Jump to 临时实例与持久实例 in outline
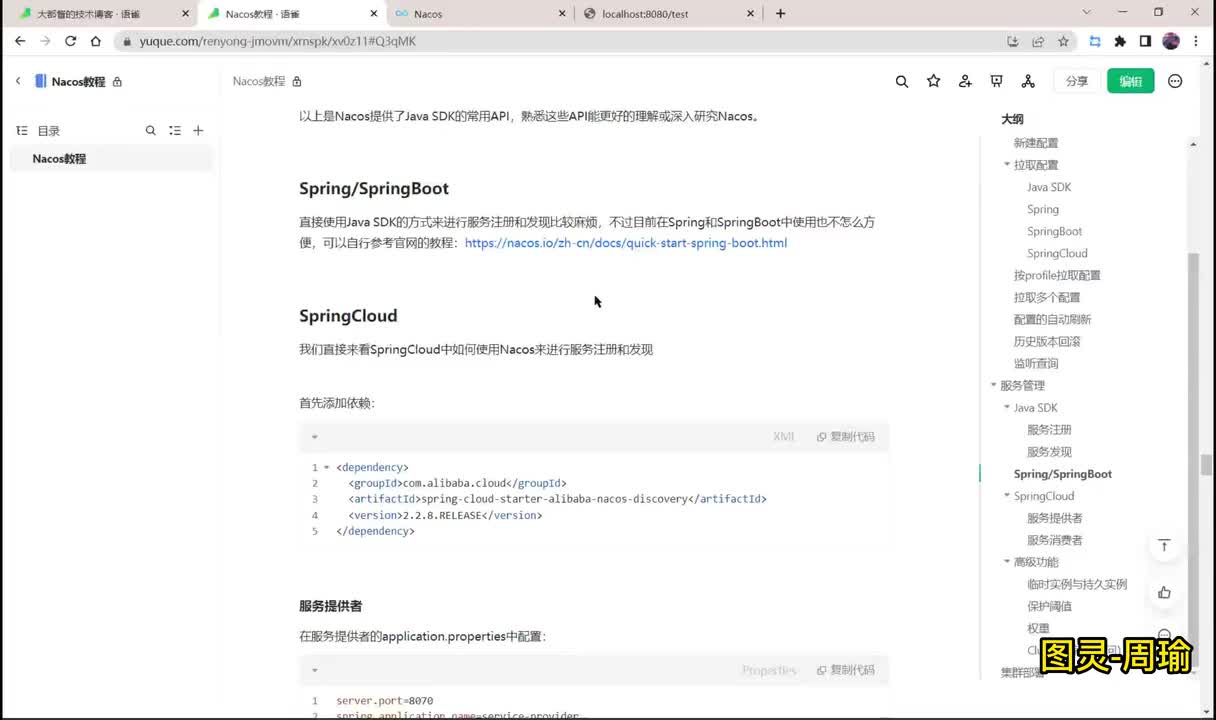1216x720 pixels. [x=1077, y=583]
